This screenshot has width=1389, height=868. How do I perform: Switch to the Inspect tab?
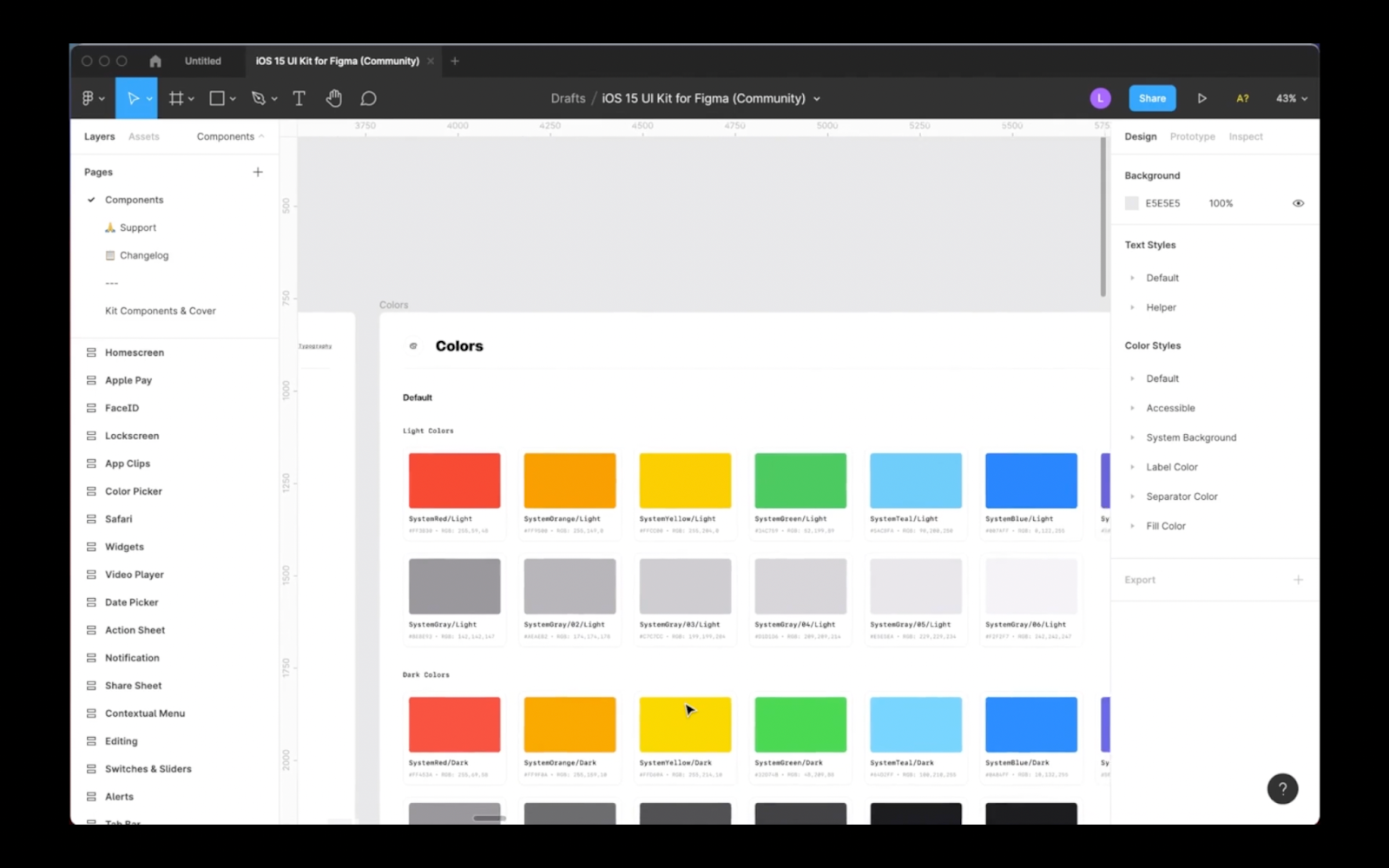[x=1246, y=136]
